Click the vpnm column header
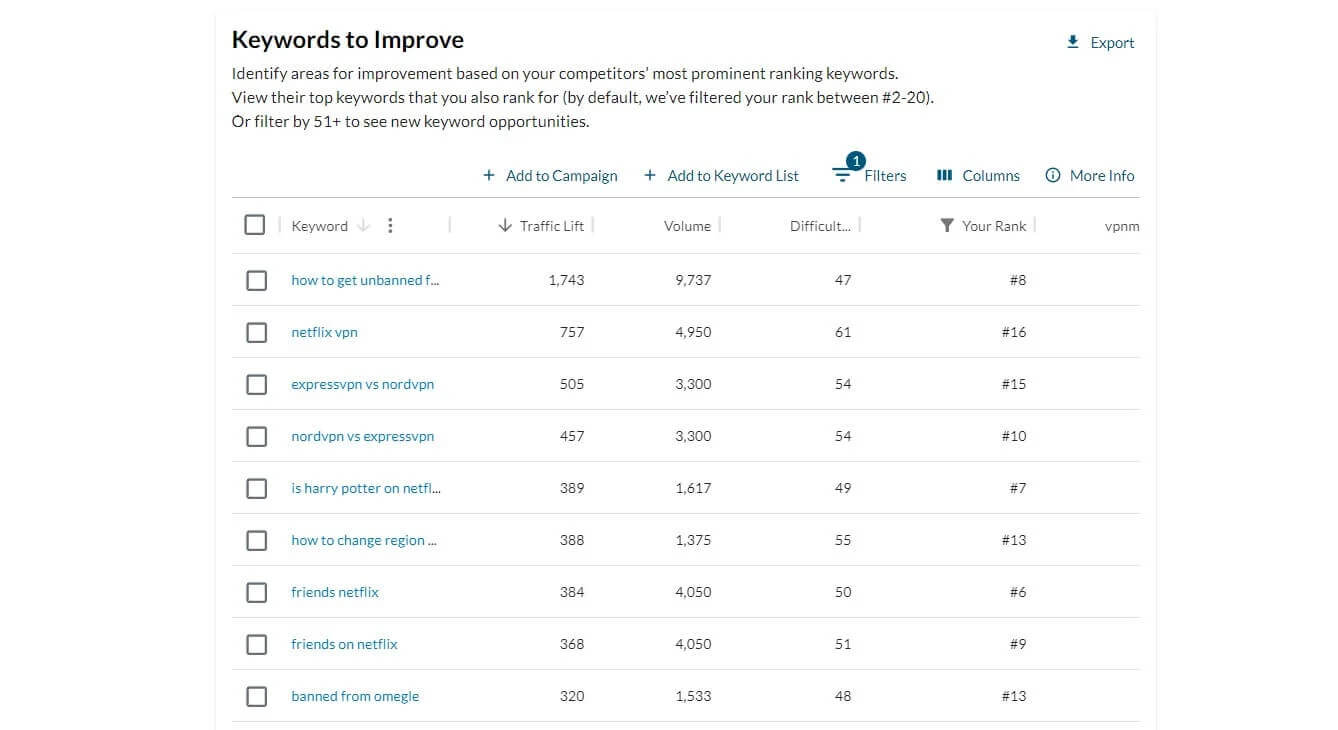The image size is (1338, 730). tap(1121, 226)
